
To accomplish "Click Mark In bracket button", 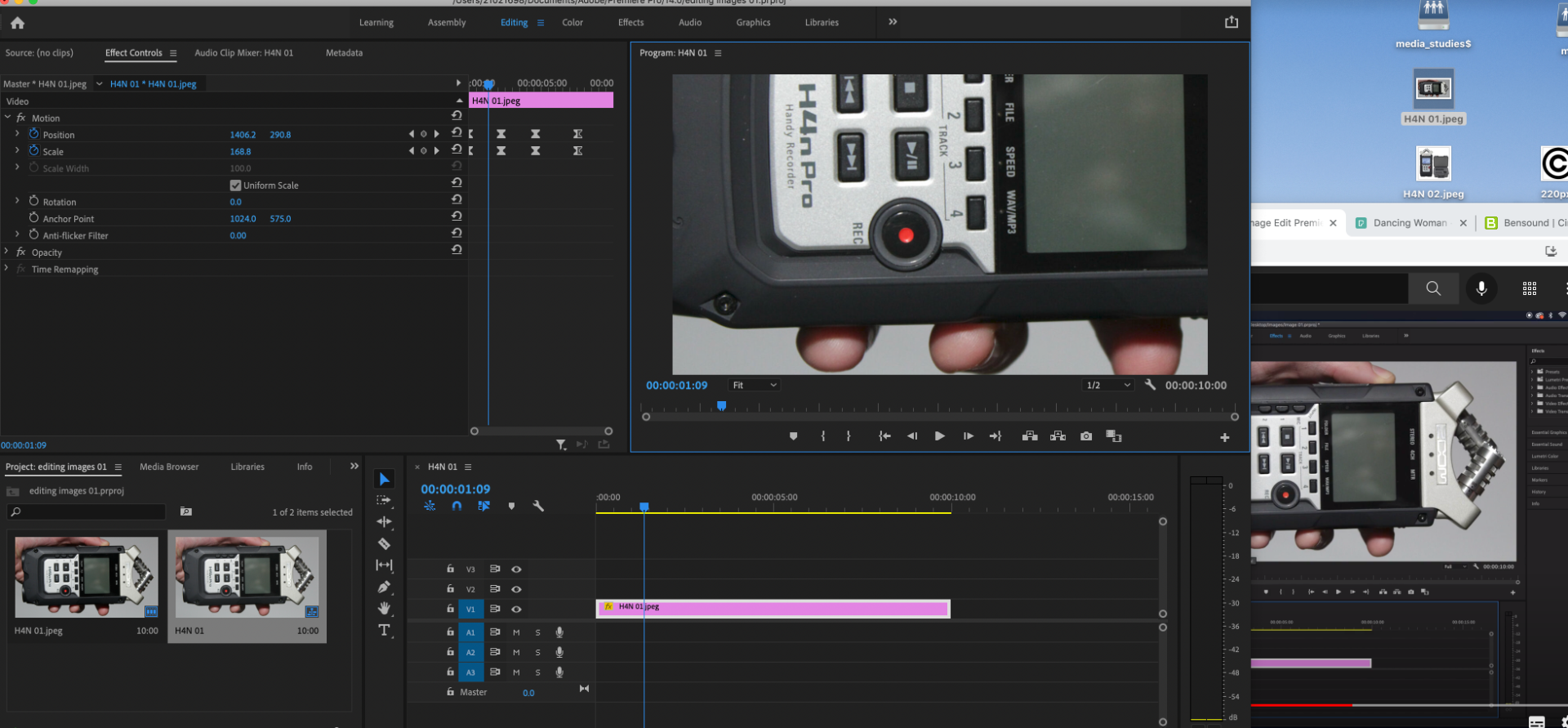I will coord(822,436).
